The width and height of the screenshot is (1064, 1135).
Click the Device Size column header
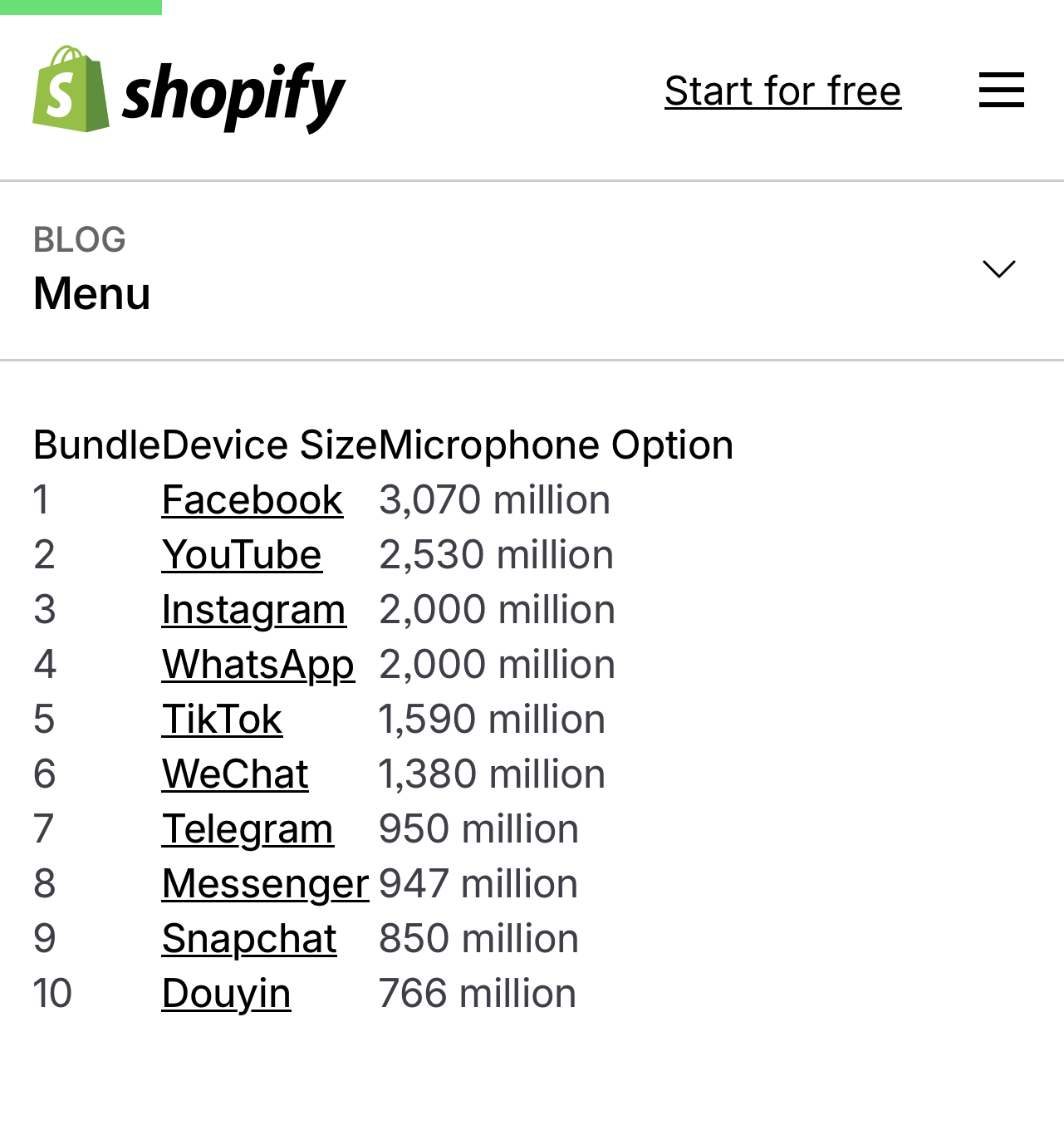270,445
